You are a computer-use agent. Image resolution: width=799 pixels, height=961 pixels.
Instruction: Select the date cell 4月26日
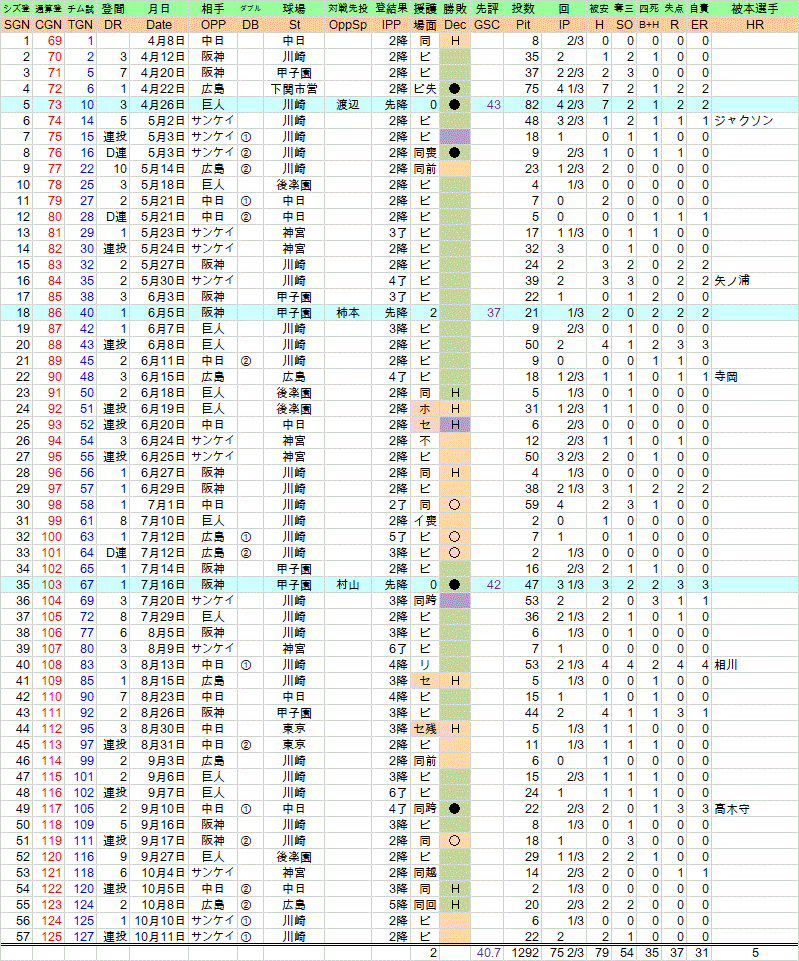(162, 105)
